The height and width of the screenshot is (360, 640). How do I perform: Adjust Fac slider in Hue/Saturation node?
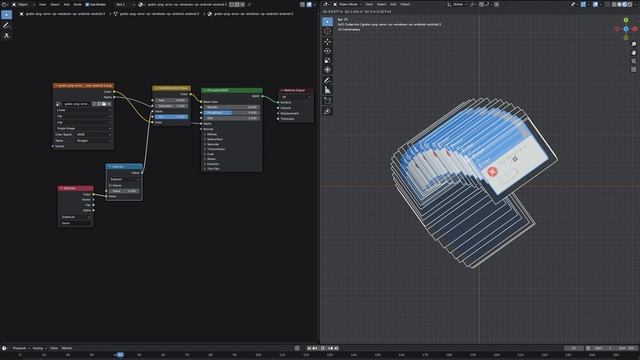tap(171, 117)
